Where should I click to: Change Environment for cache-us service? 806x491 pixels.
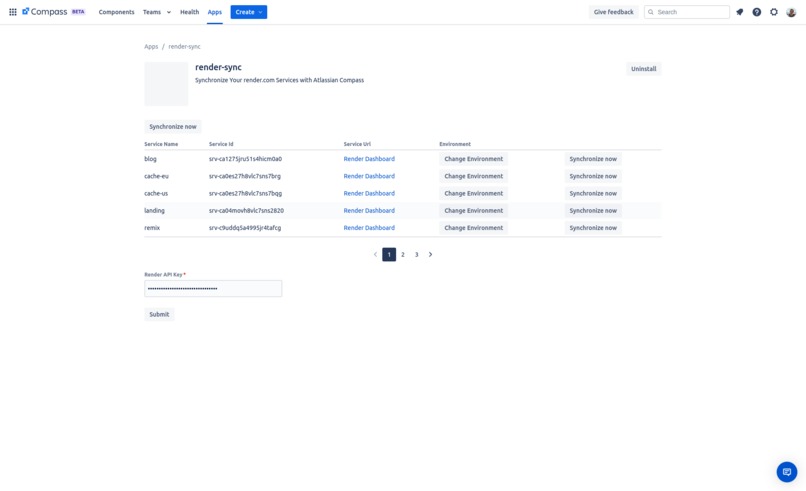[x=473, y=193]
